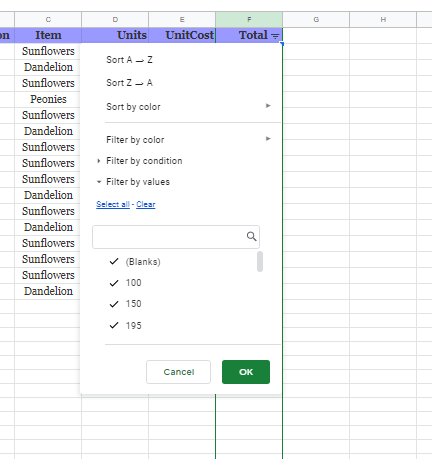Select column F header
Viewport: 432px width, 459px height.
249,20
